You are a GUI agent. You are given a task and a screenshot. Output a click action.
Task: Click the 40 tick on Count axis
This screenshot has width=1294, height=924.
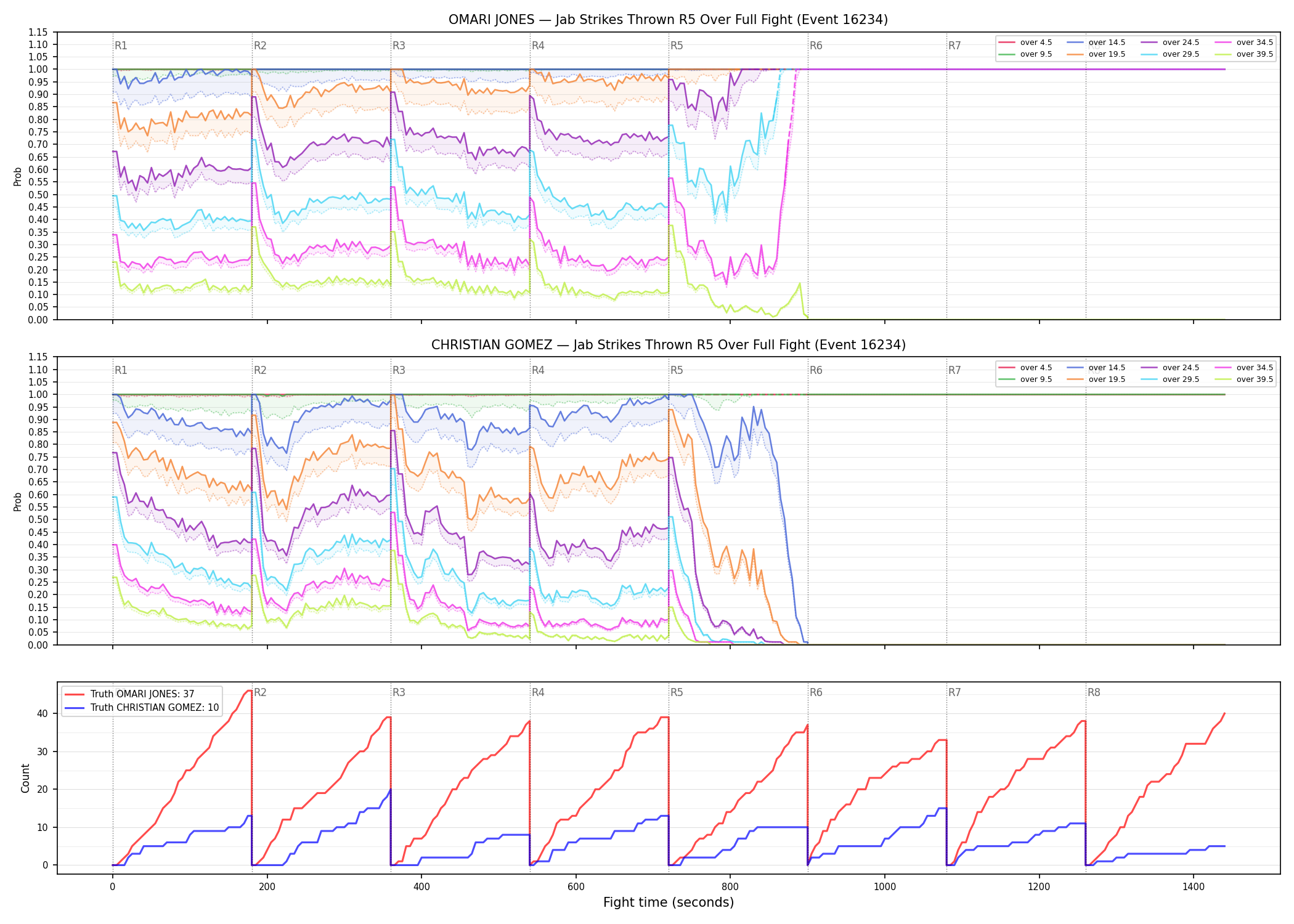coord(42,713)
